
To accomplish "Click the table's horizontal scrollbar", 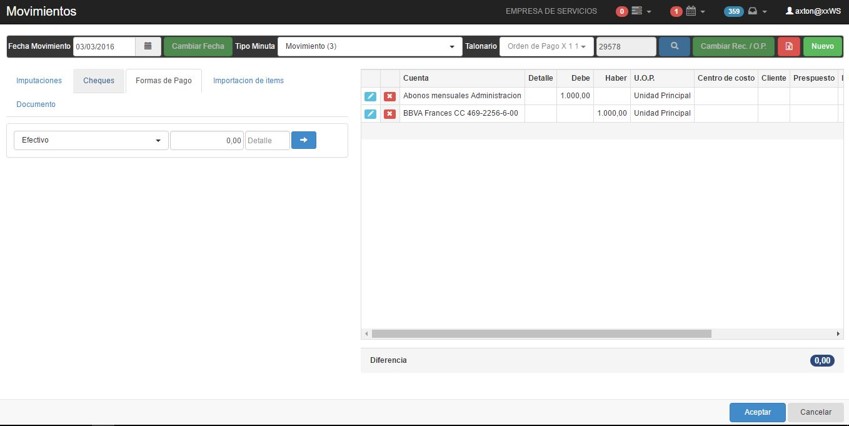I will 541,334.
